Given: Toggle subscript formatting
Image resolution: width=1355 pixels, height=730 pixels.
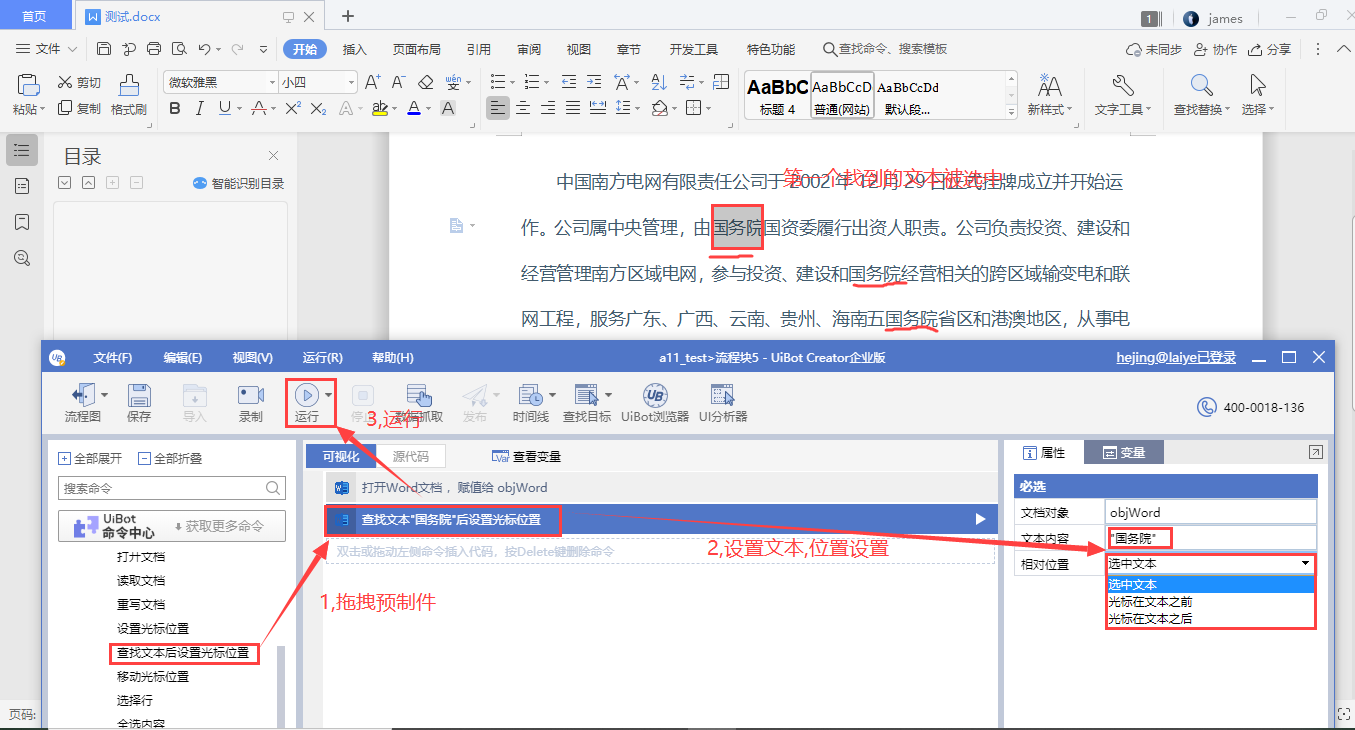Looking at the screenshot, I should 319,108.
